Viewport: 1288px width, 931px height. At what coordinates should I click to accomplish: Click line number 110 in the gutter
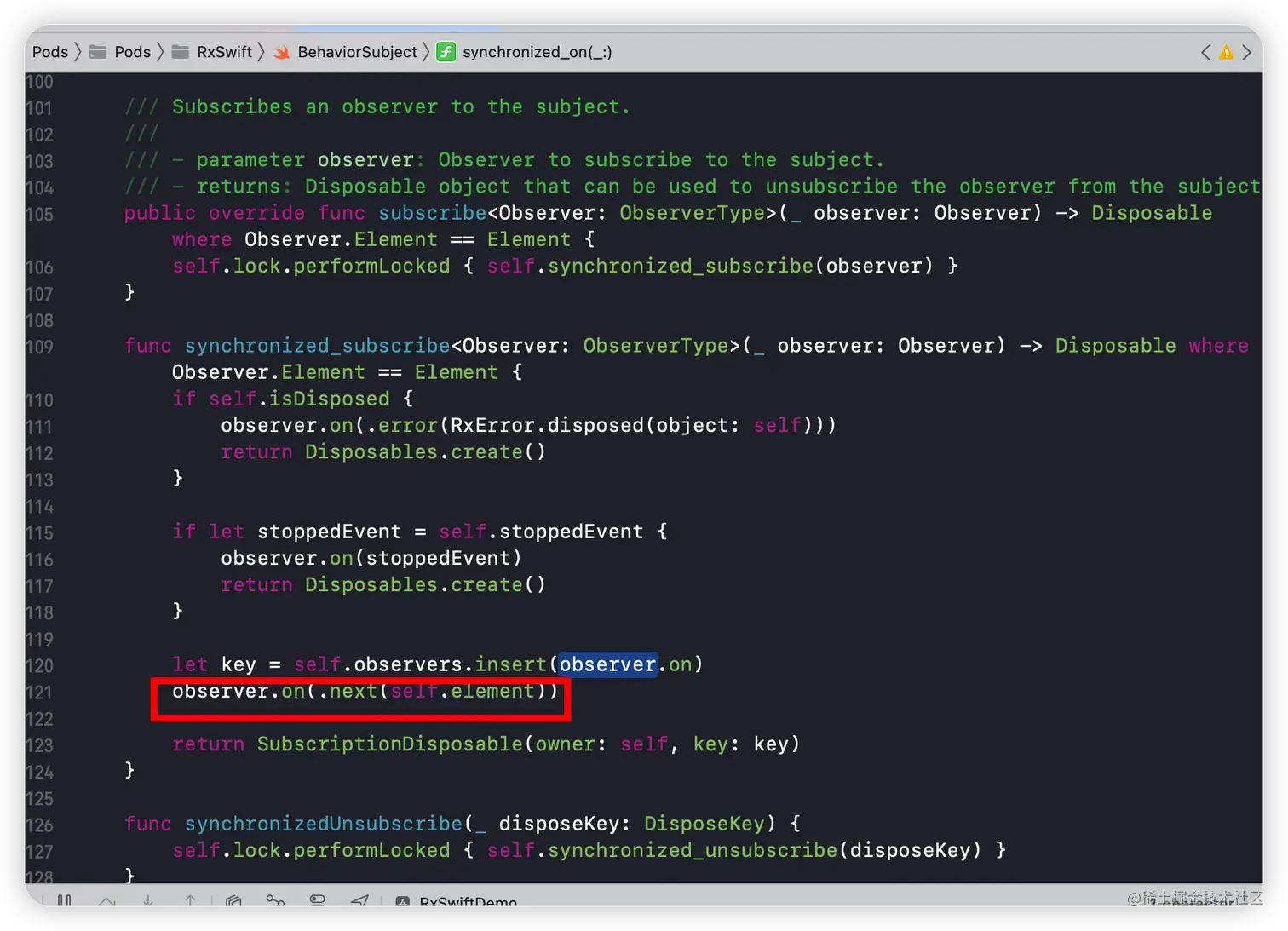[x=39, y=400]
